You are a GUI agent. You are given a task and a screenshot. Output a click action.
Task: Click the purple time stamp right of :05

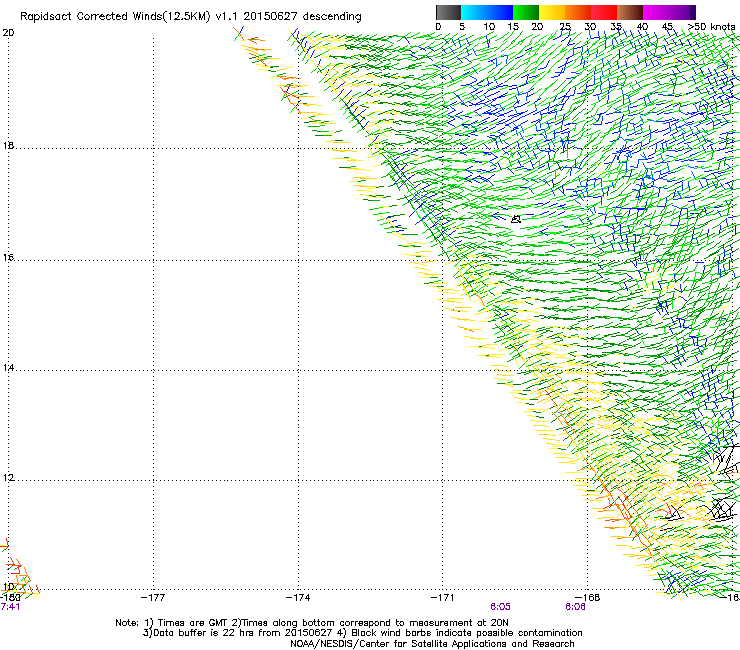point(575,607)
